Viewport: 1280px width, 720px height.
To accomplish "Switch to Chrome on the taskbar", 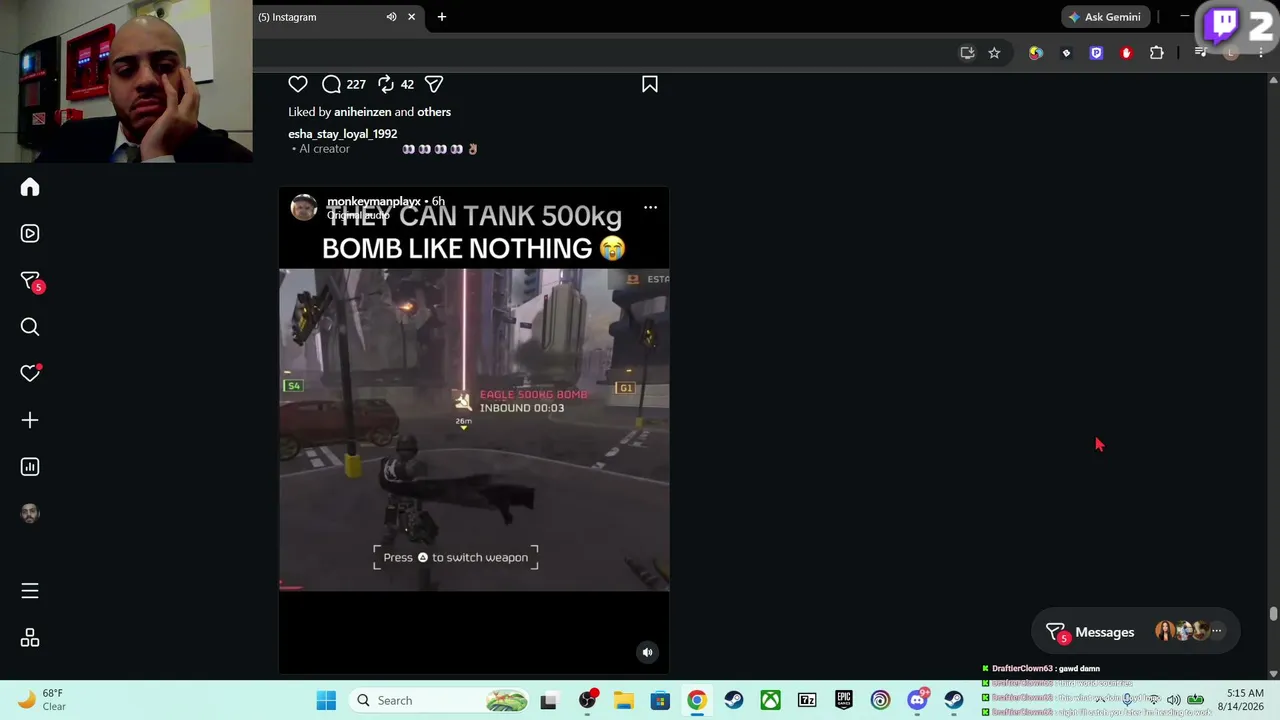I will tap(697, 700).
